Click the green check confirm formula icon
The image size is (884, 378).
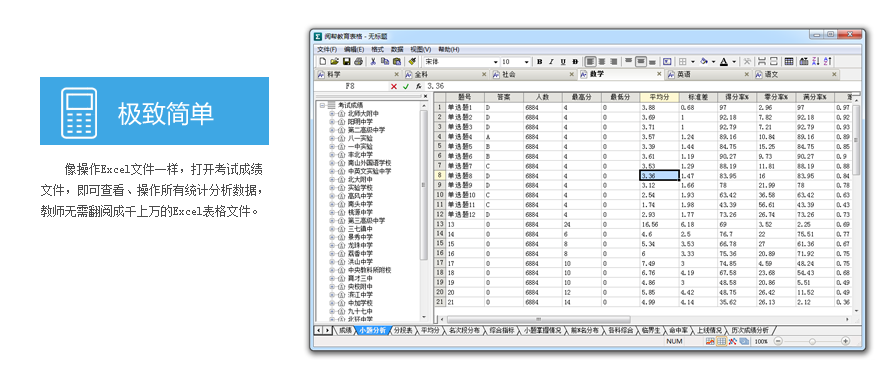tap(406, 86)
